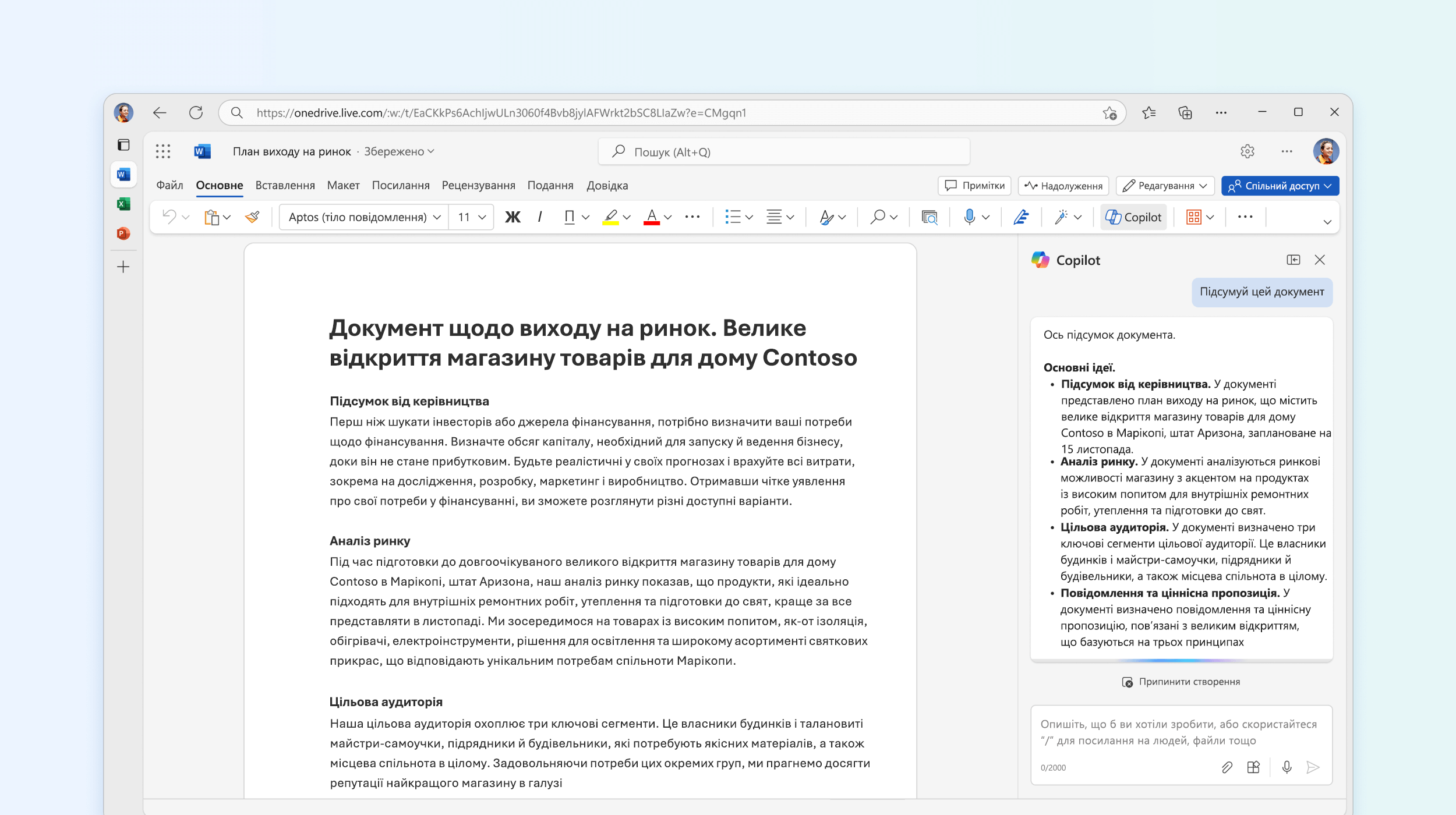The height and width of the screenshot is (815, 1456).
Task: Click the Undo arrow icon
Action: 169,217
